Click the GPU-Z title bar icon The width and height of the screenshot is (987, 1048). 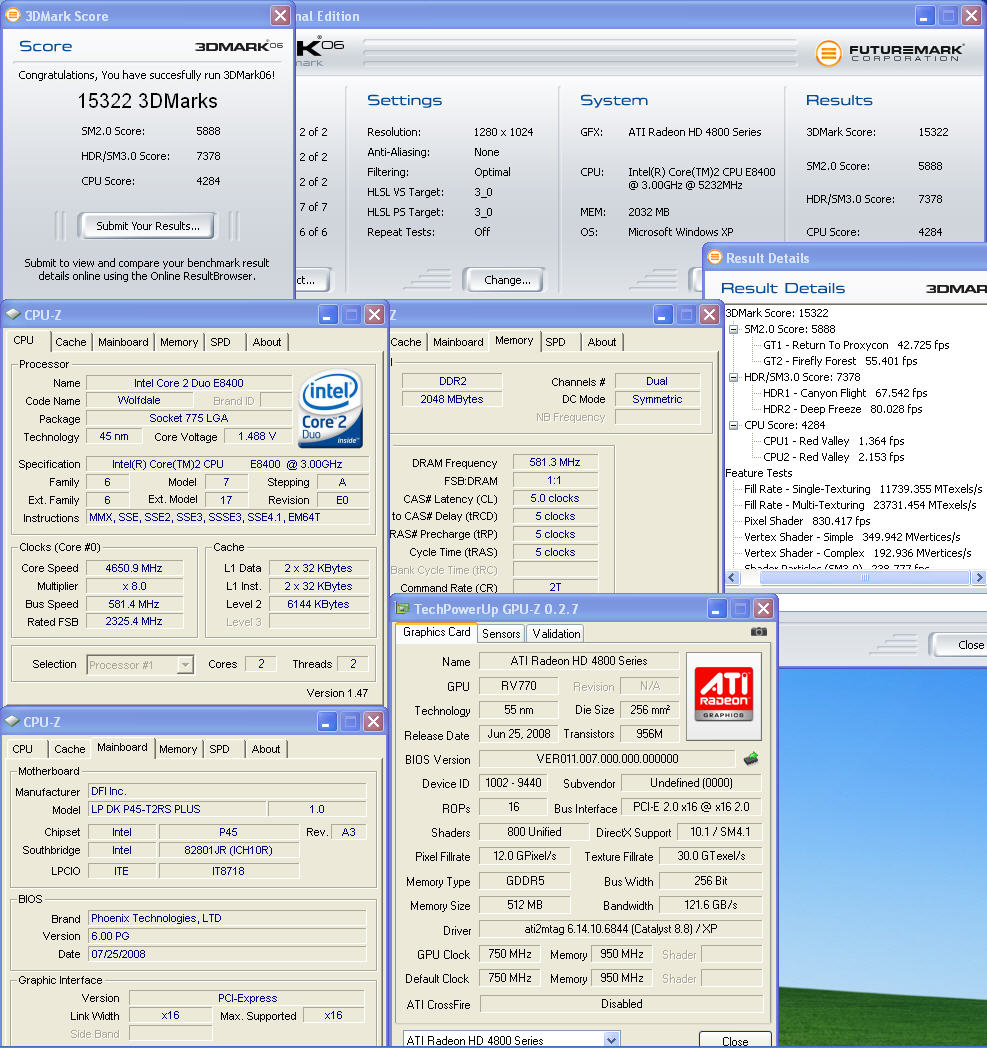pos(402,608)
